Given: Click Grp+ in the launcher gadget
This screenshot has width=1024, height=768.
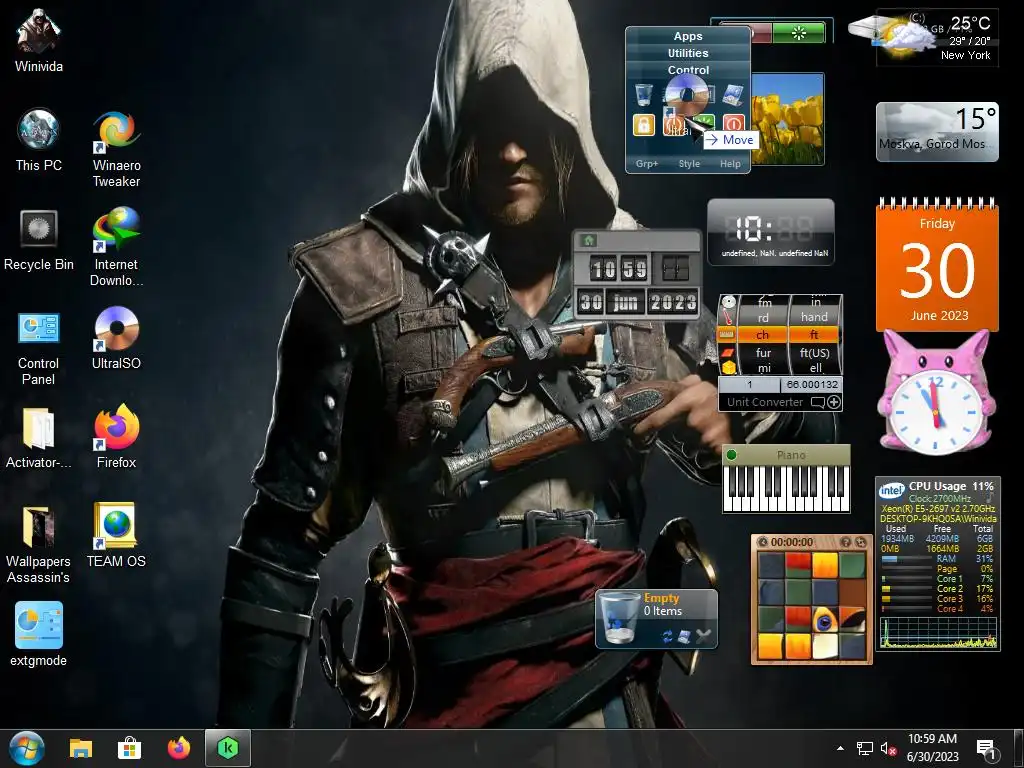Looking at the screenshot, I should click(647, 164).
